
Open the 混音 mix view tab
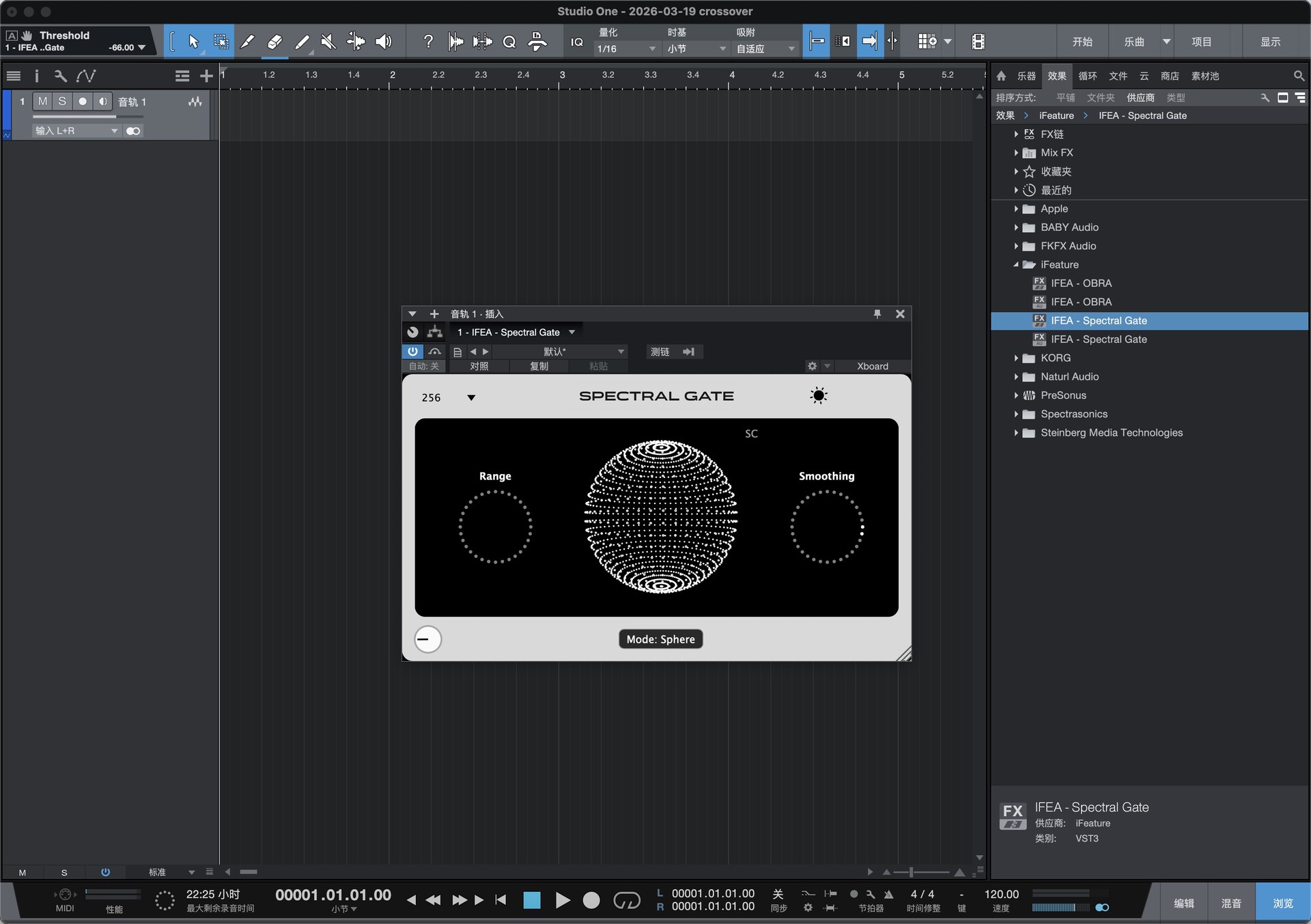(x=1231, y=903)
